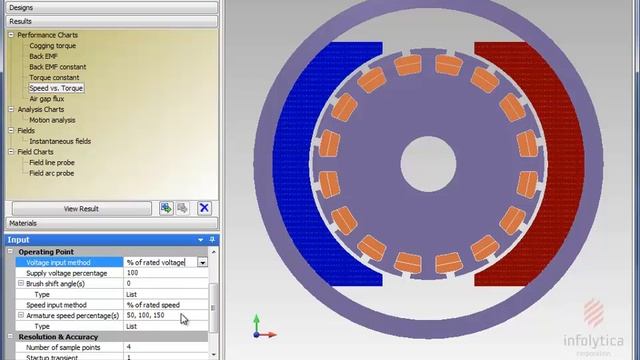Select Motion analysis item

pyautogui.click(x=52, y=120)
